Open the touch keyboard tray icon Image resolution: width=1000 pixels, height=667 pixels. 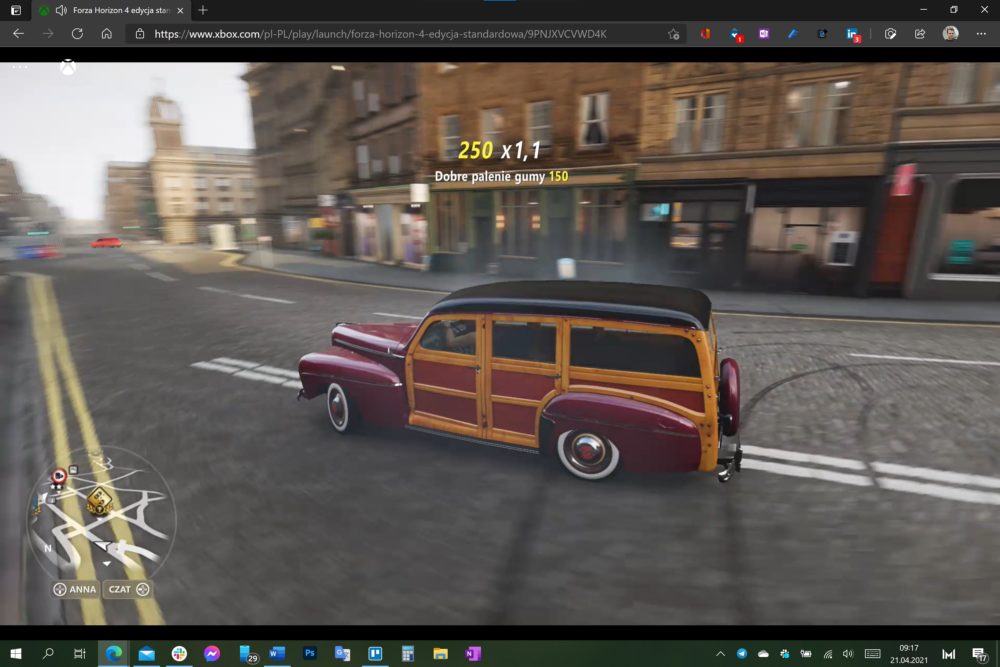tap(872, 654)
